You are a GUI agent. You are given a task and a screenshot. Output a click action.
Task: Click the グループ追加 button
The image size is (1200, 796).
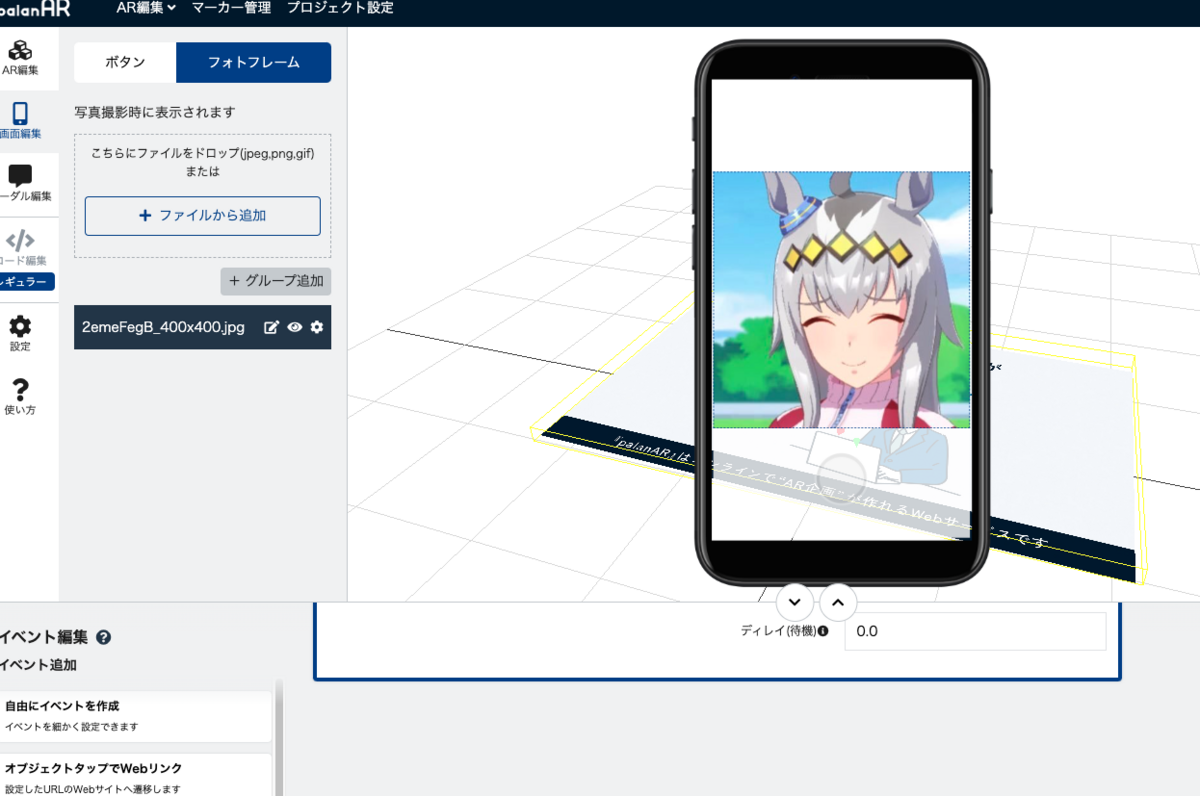(x=276, y=282)
